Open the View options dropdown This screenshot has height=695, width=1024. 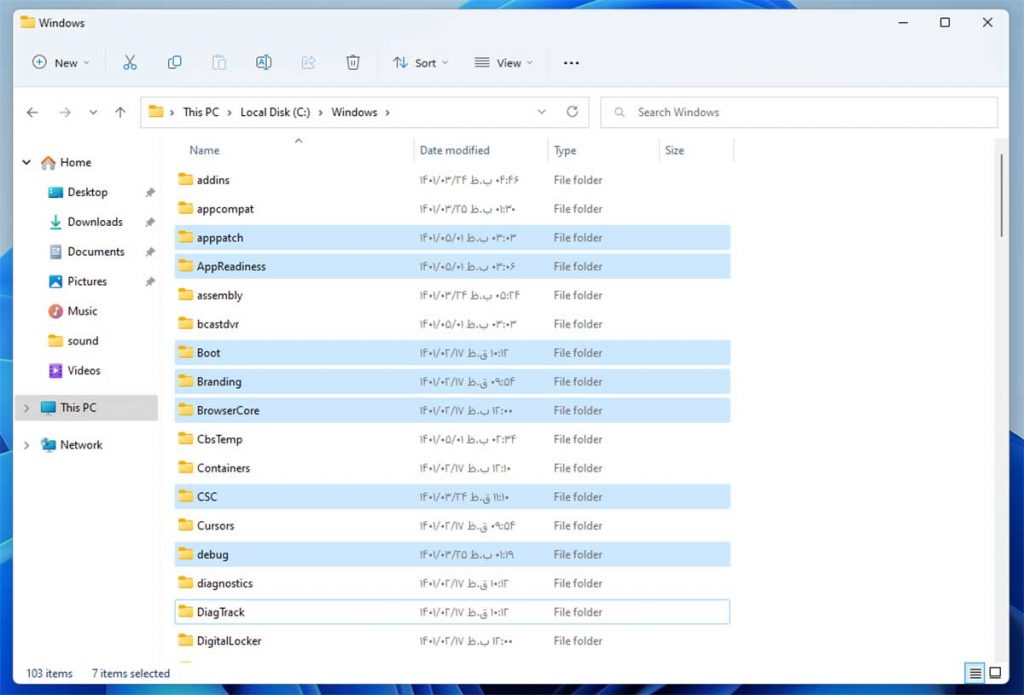503,62
